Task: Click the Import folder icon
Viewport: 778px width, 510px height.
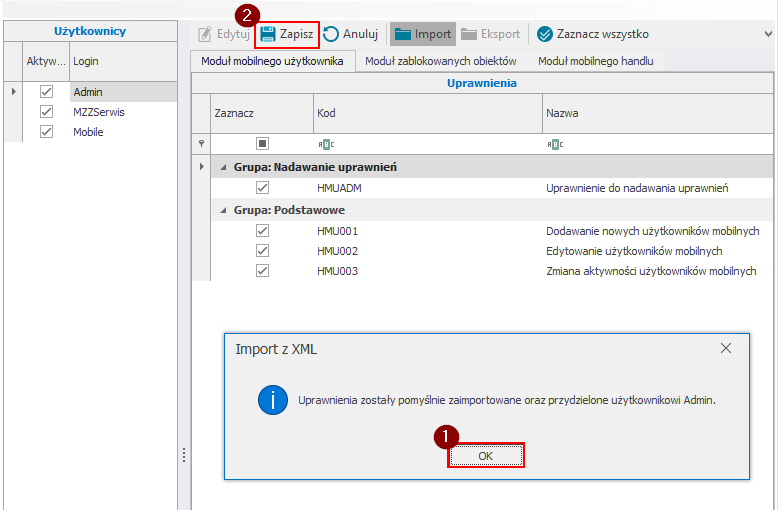Action: 403,34
